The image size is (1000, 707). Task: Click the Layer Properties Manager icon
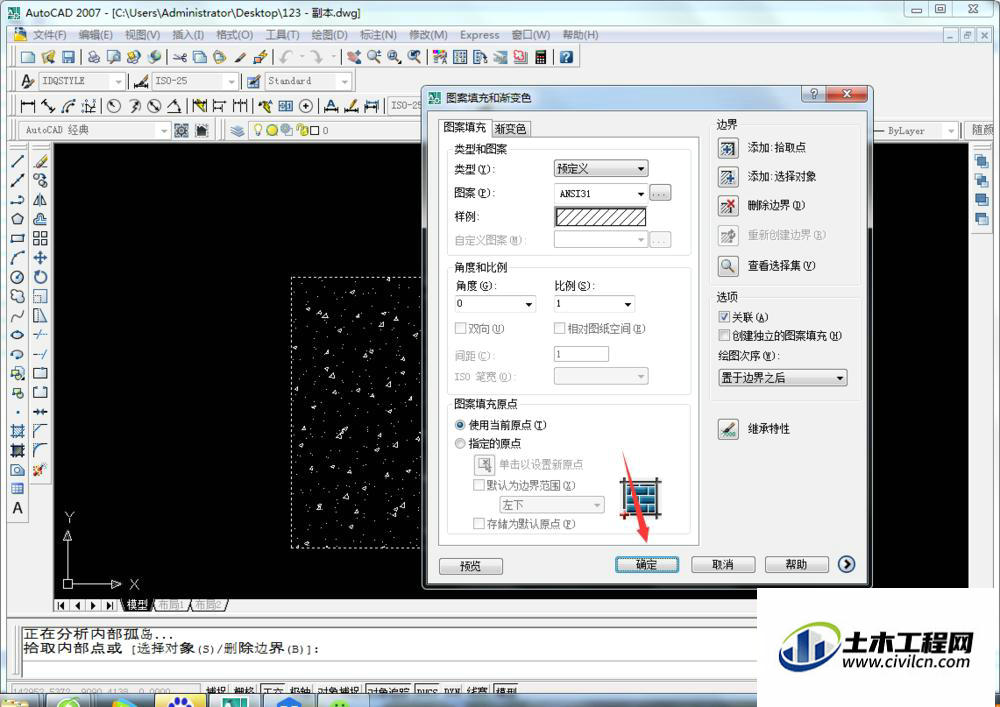(x=237, y=131)
